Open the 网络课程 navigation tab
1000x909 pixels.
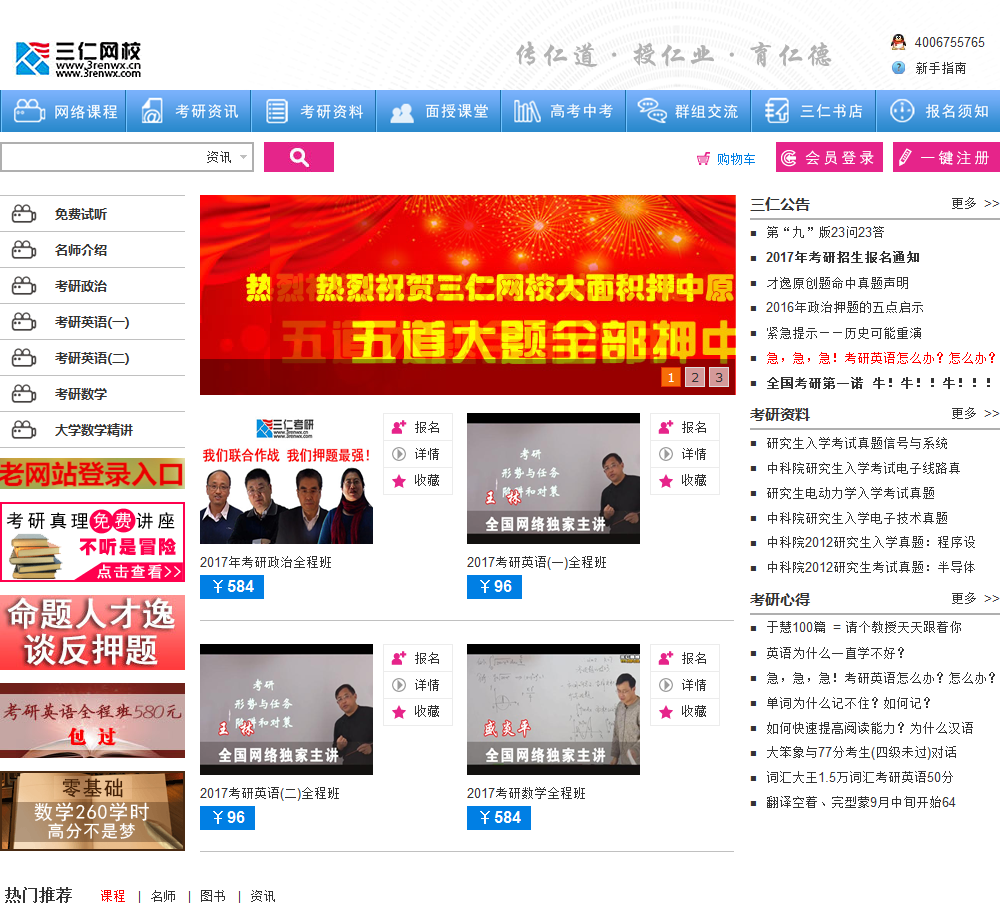coord(63,111)
